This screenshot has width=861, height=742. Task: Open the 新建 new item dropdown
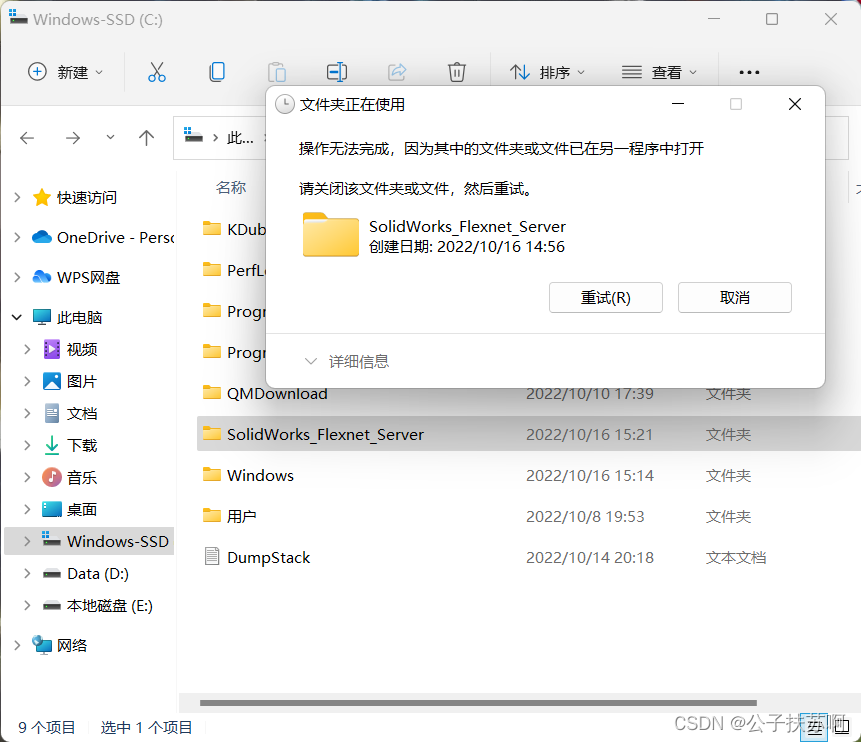pos(66,72)
